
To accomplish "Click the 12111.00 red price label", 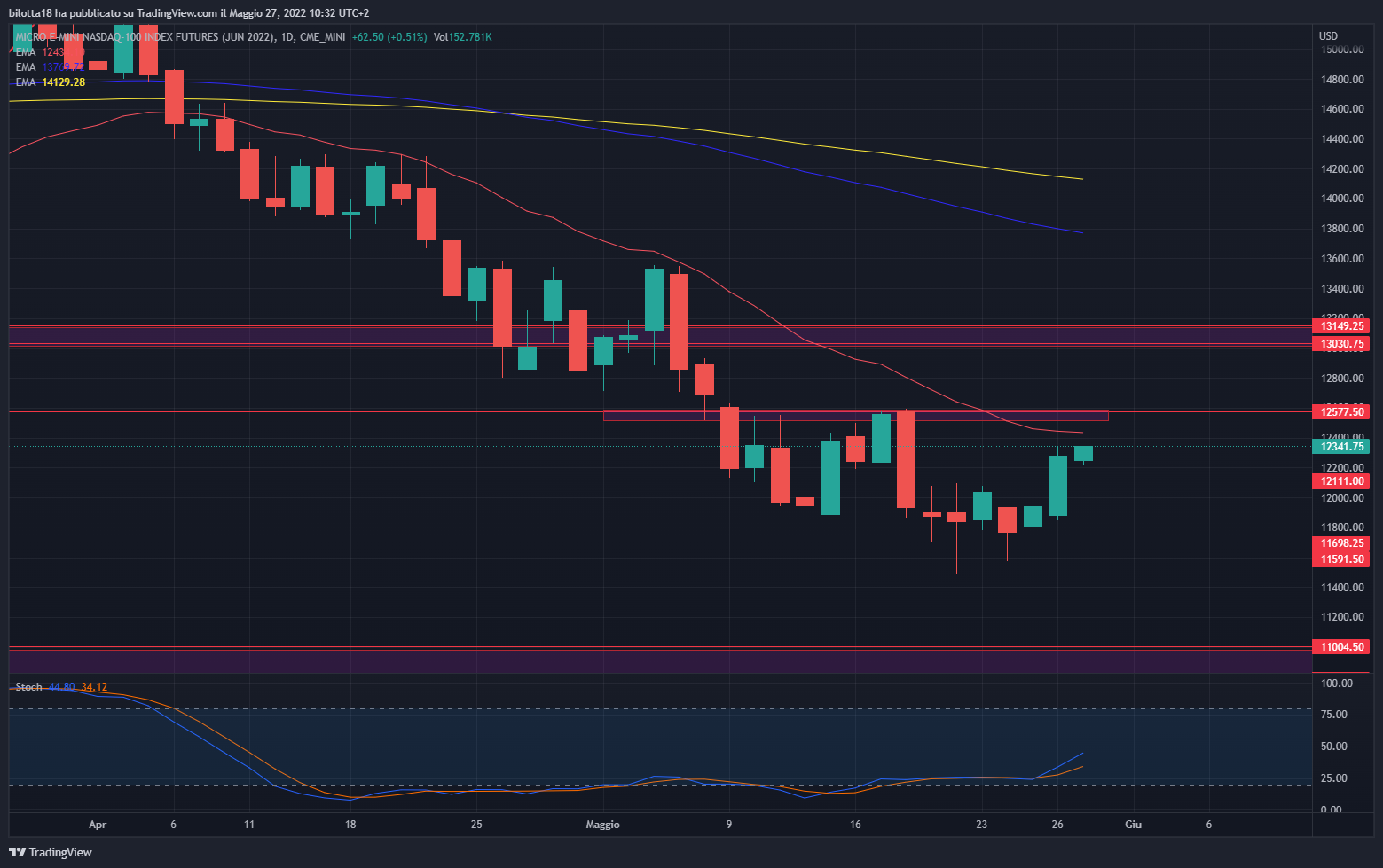I will click(x=1340, y=481).
